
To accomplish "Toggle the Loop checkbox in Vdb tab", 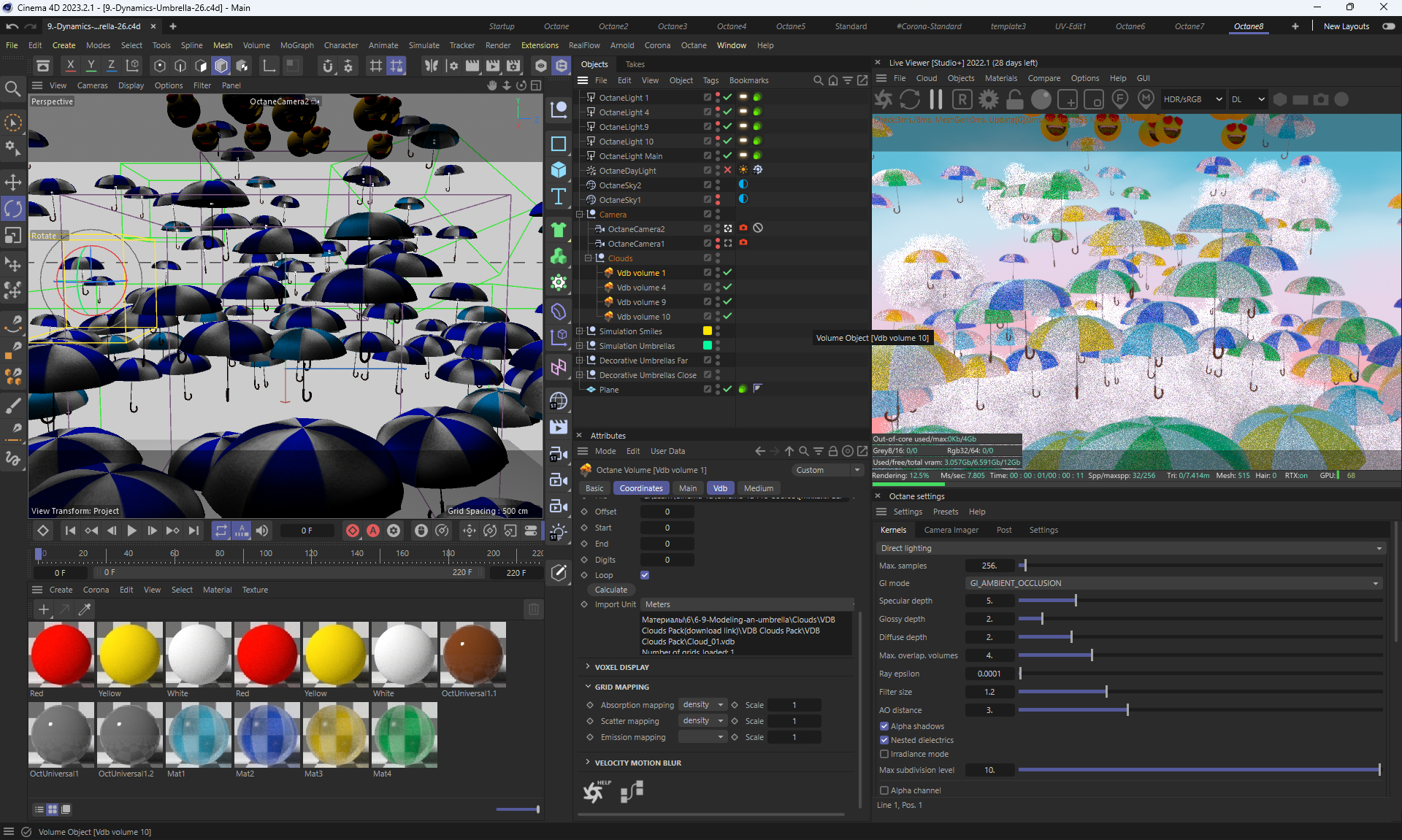I will click(645, 575).
